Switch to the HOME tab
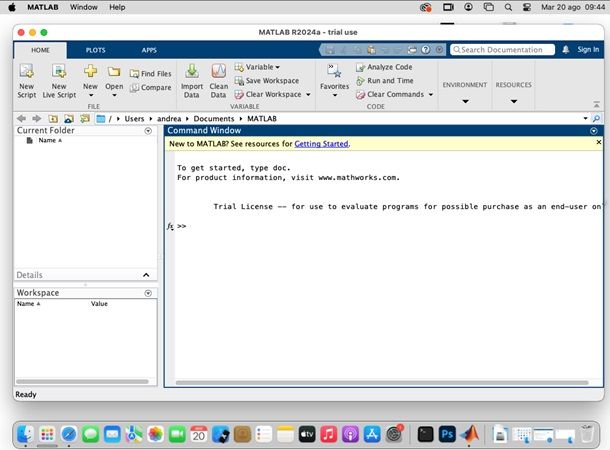The image size is (610, 450). tap(40, 50)
